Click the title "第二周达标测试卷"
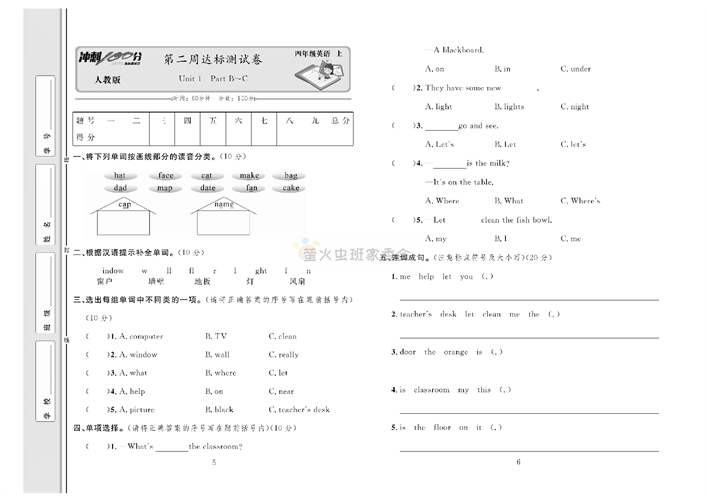 click(212, 59)
